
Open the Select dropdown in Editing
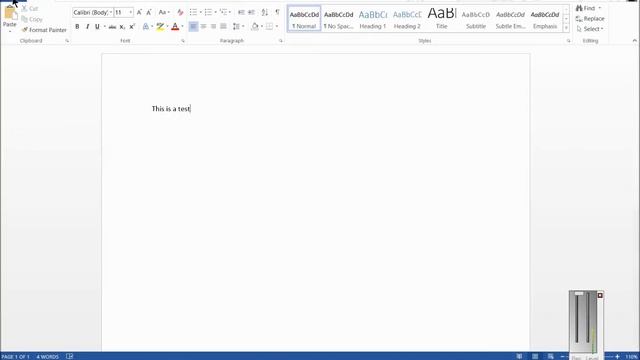click(x=590, y=29)
